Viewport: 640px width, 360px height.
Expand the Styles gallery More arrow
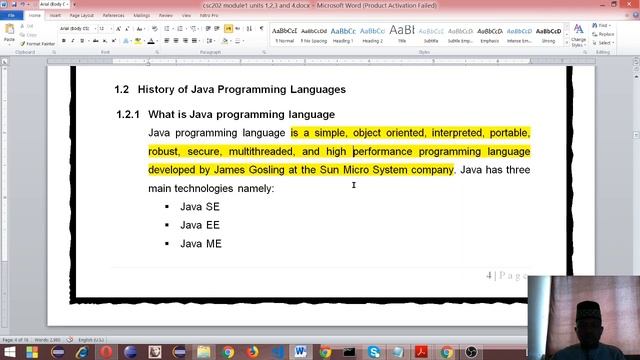[567, 42]
